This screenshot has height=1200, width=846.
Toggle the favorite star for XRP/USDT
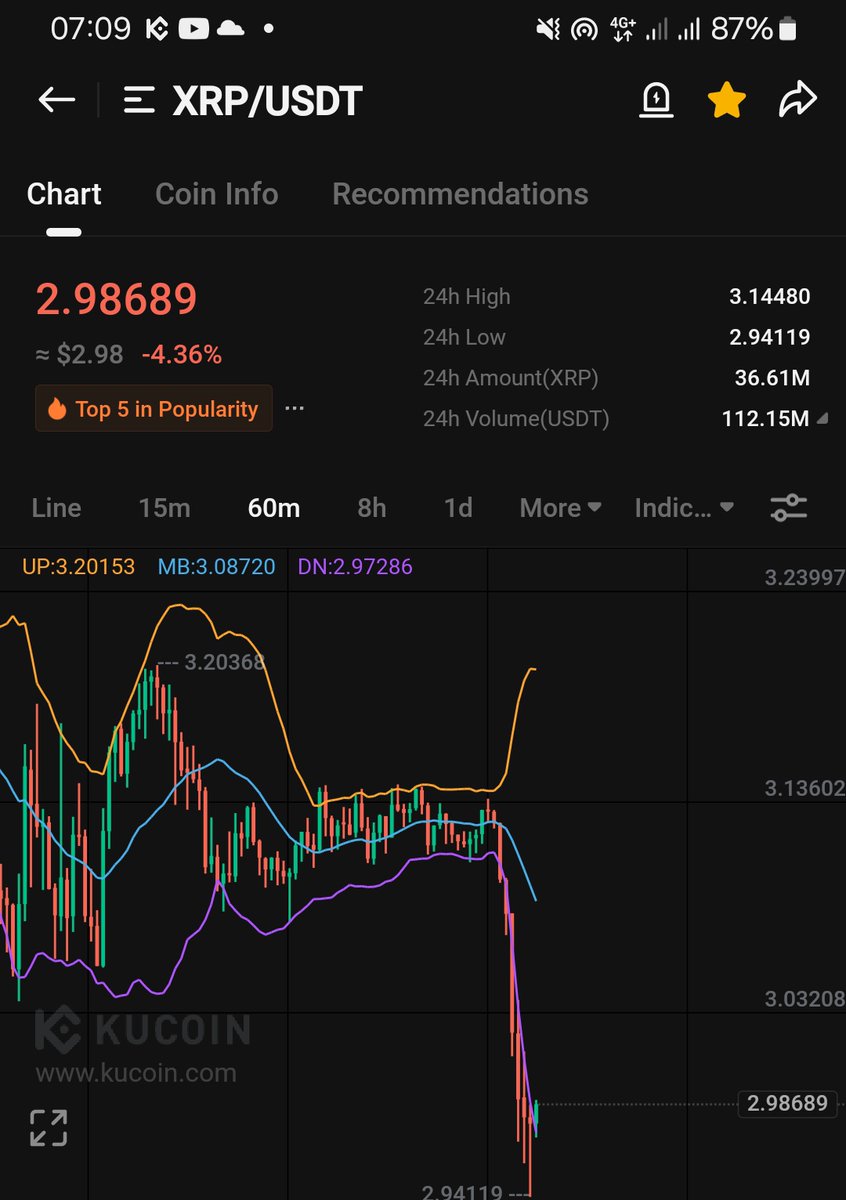tap(727, 100)
